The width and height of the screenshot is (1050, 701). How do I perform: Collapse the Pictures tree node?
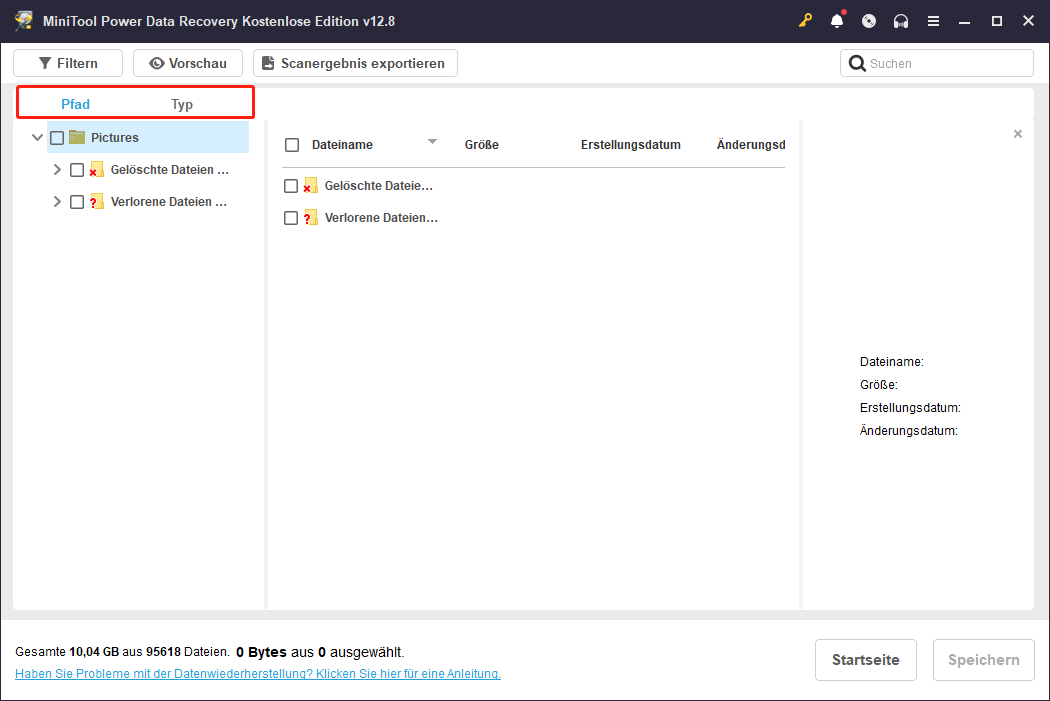(38, 137)
